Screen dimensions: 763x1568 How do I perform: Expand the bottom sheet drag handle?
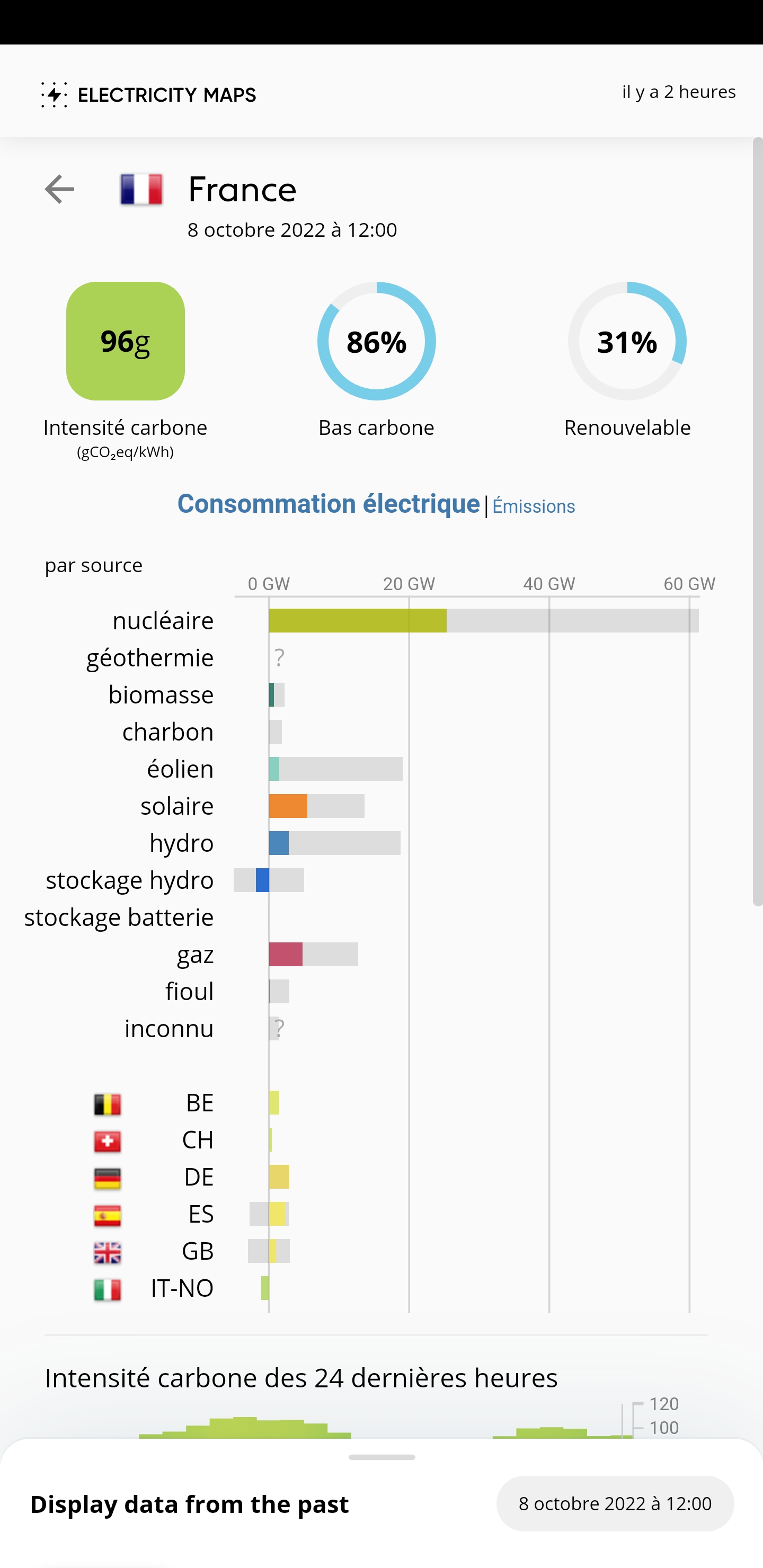382,1457
